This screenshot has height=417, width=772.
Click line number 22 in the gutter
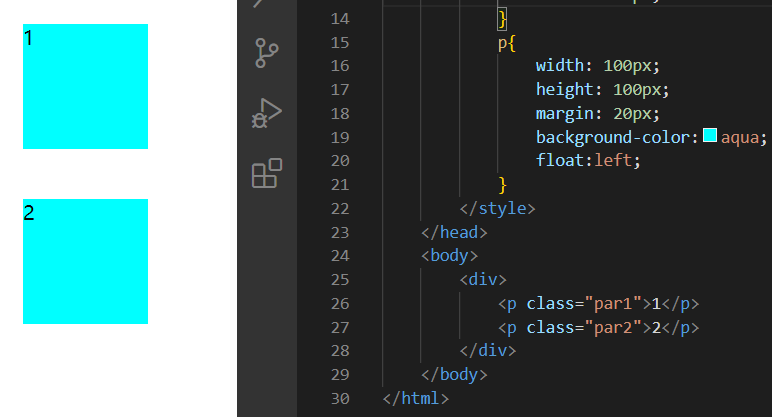(x=339, y=208)
